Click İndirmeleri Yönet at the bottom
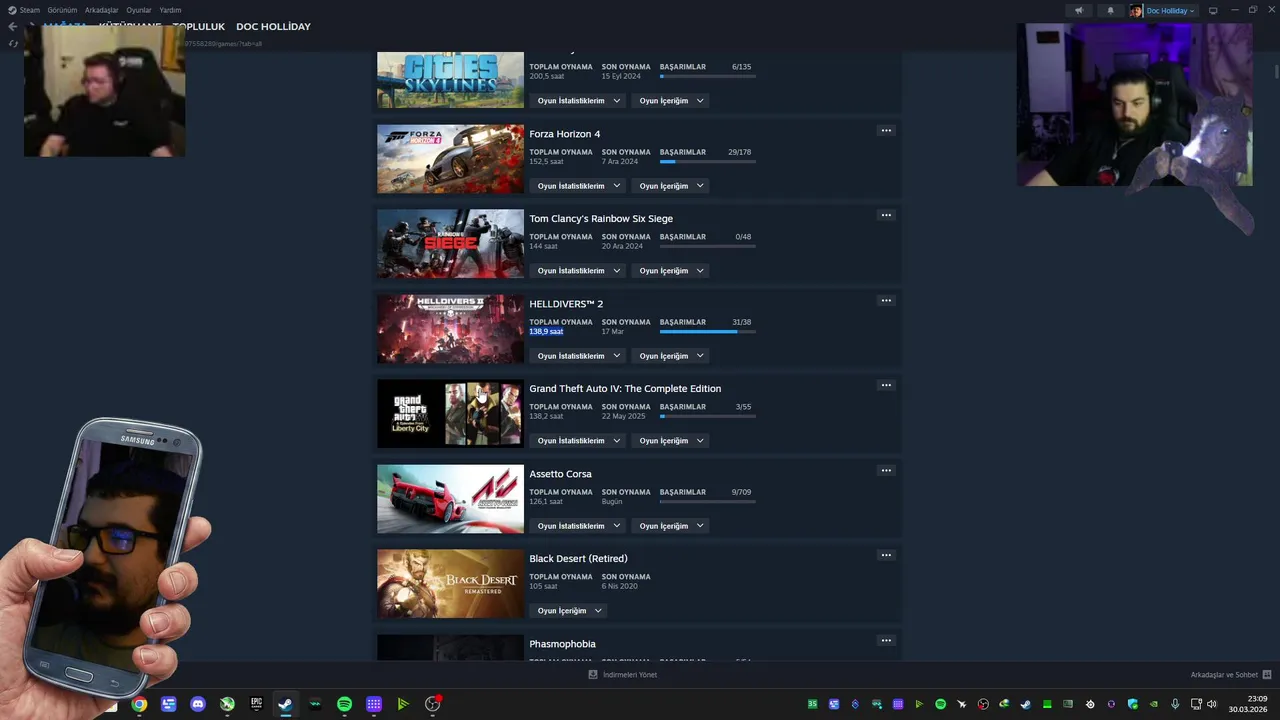Image resolution: width=1280 pixels, height=720 pixels. click(630, 675)
